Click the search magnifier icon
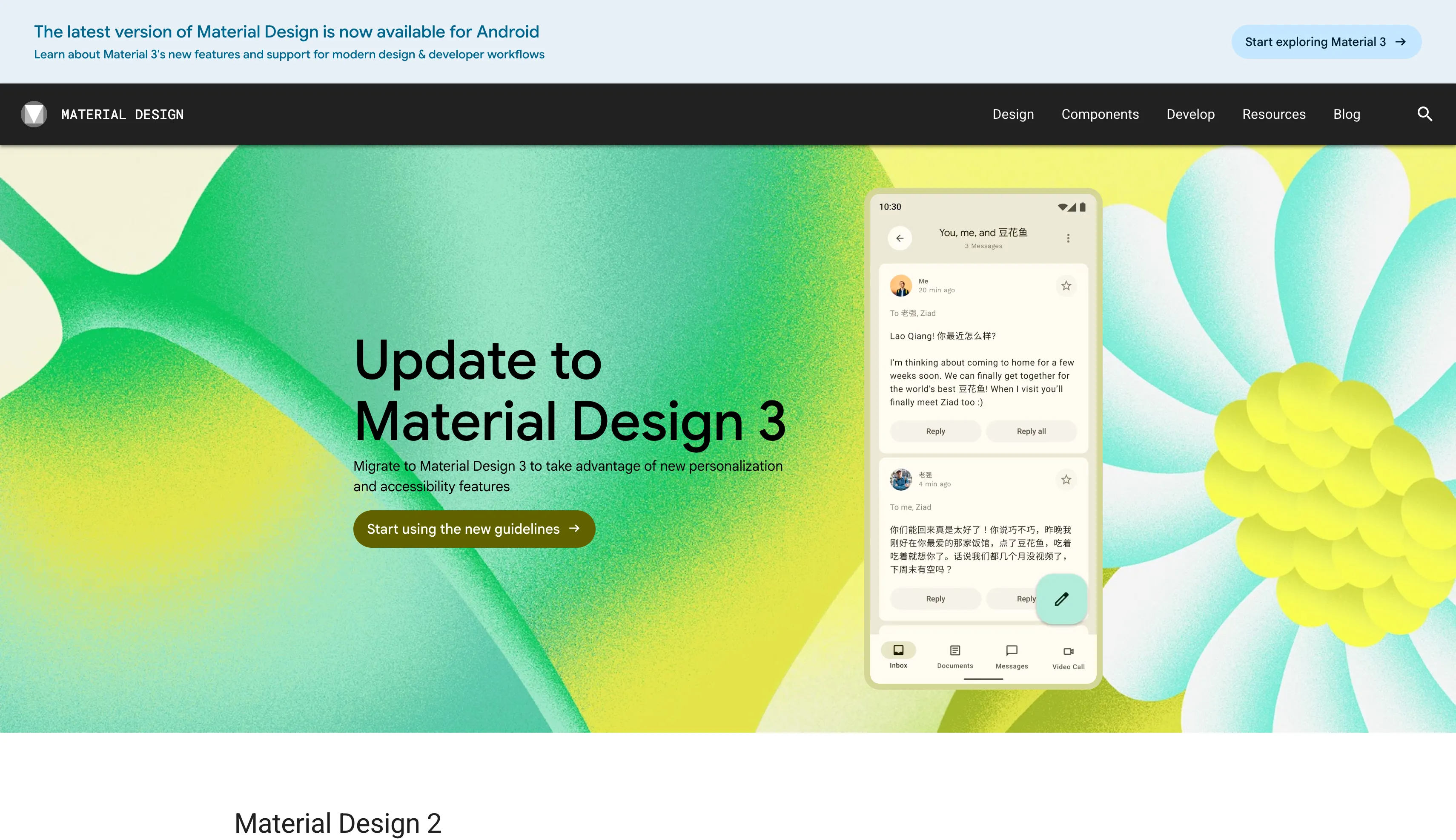 [x=1424, y=114]
